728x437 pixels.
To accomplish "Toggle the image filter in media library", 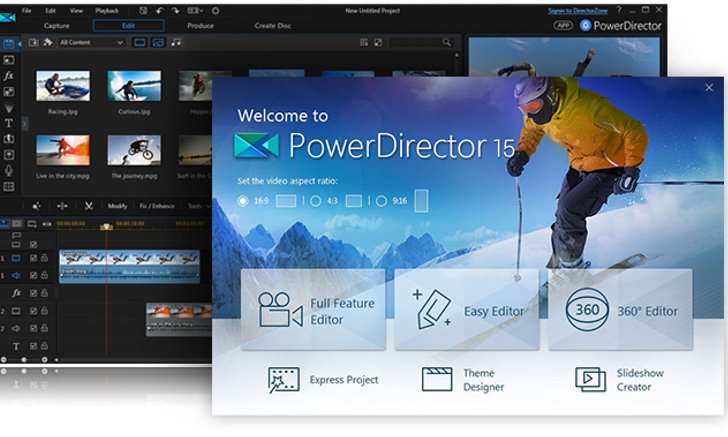I will 158,42.
